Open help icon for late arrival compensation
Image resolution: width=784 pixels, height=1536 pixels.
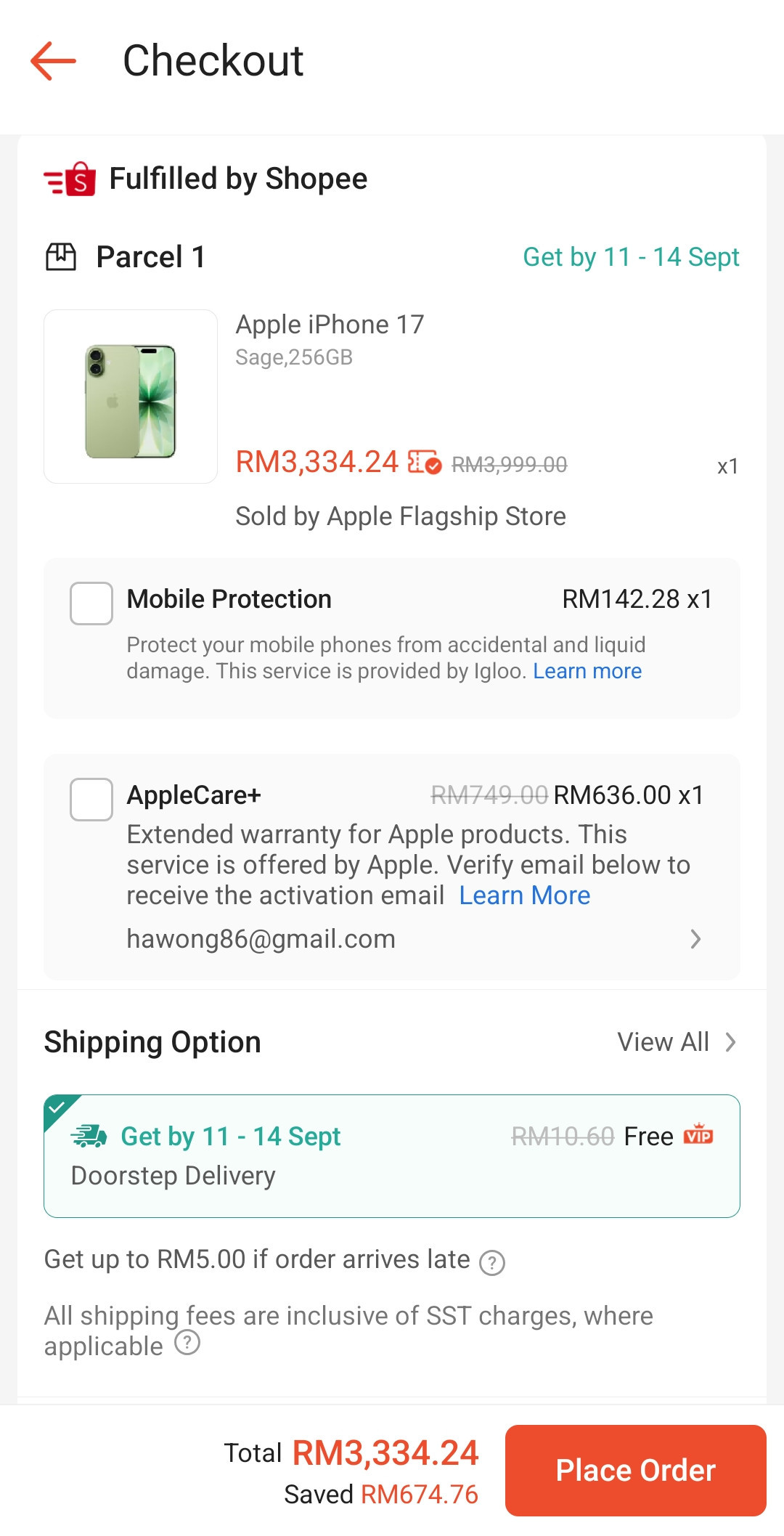[x=492, y=1263]
